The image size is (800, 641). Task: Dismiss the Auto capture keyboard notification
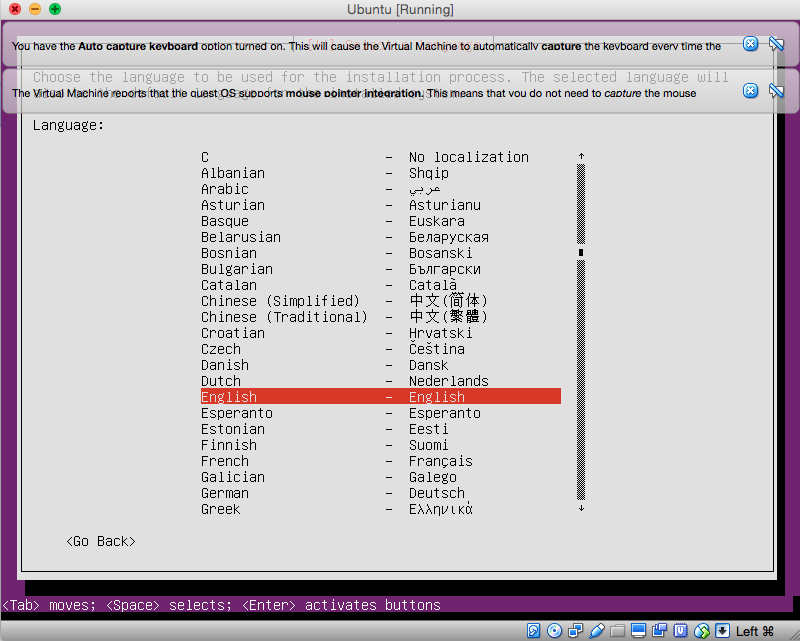point(750,44)
